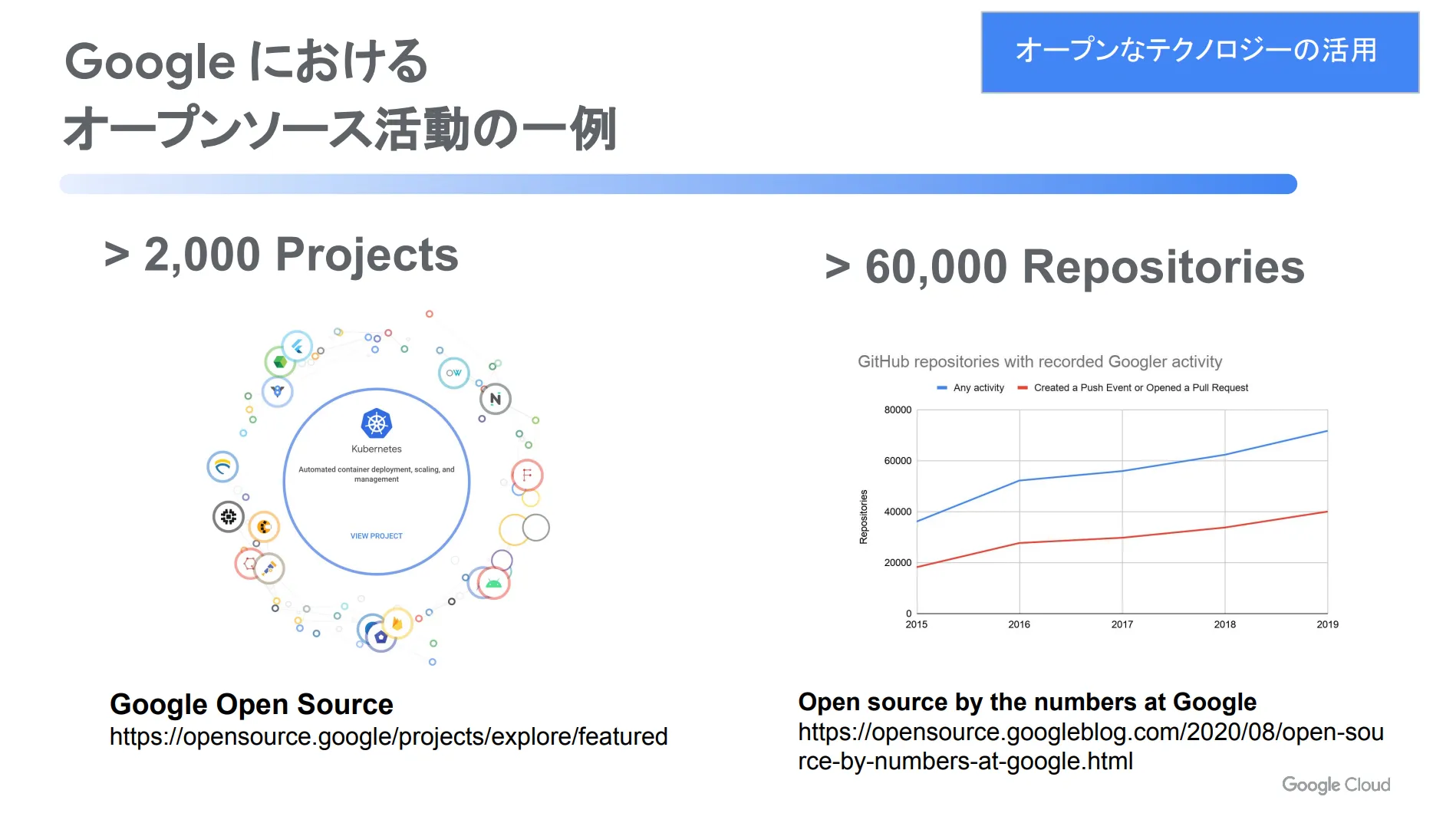
Task: Click the Kubernetes wheel logo
Action: [376, 423]
